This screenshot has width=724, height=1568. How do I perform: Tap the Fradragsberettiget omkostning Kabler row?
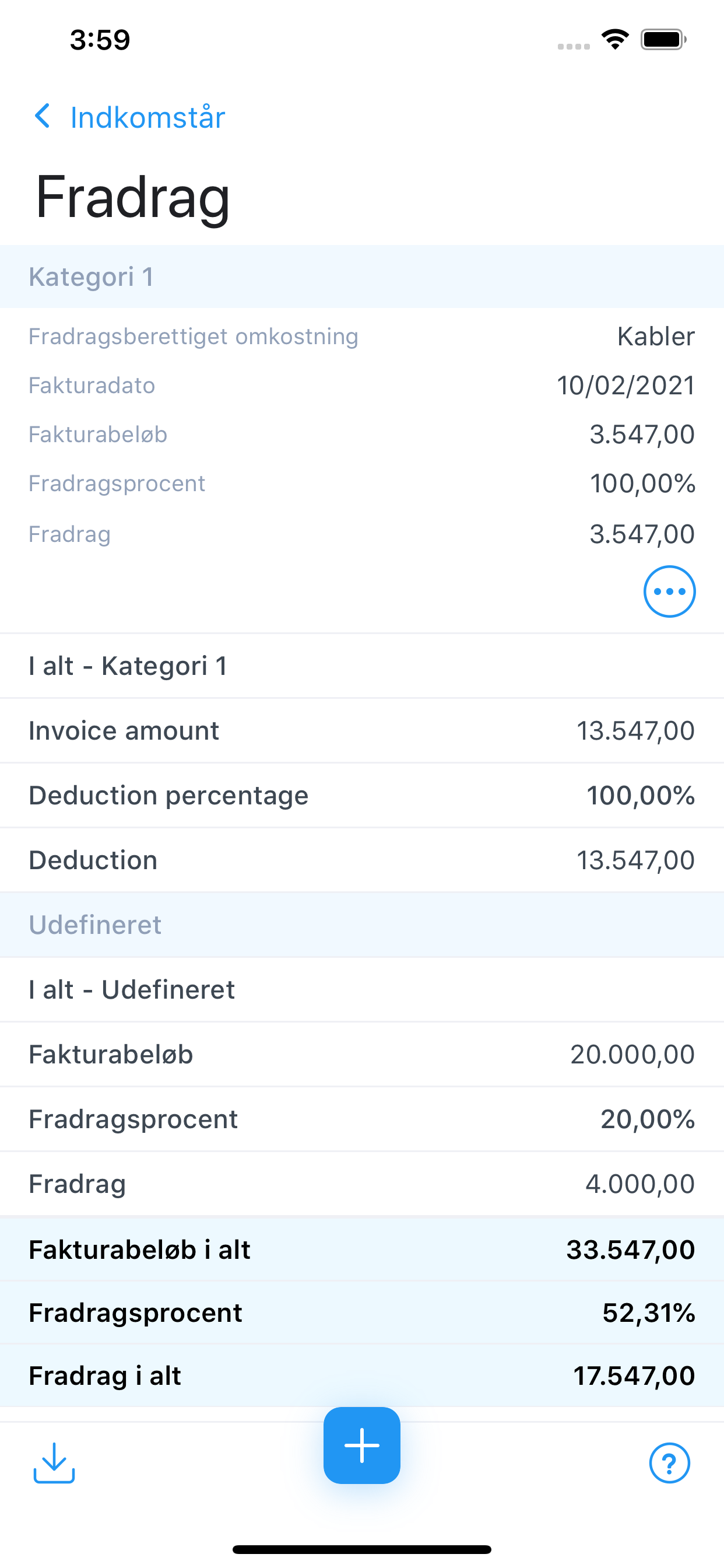coord(362,337)
